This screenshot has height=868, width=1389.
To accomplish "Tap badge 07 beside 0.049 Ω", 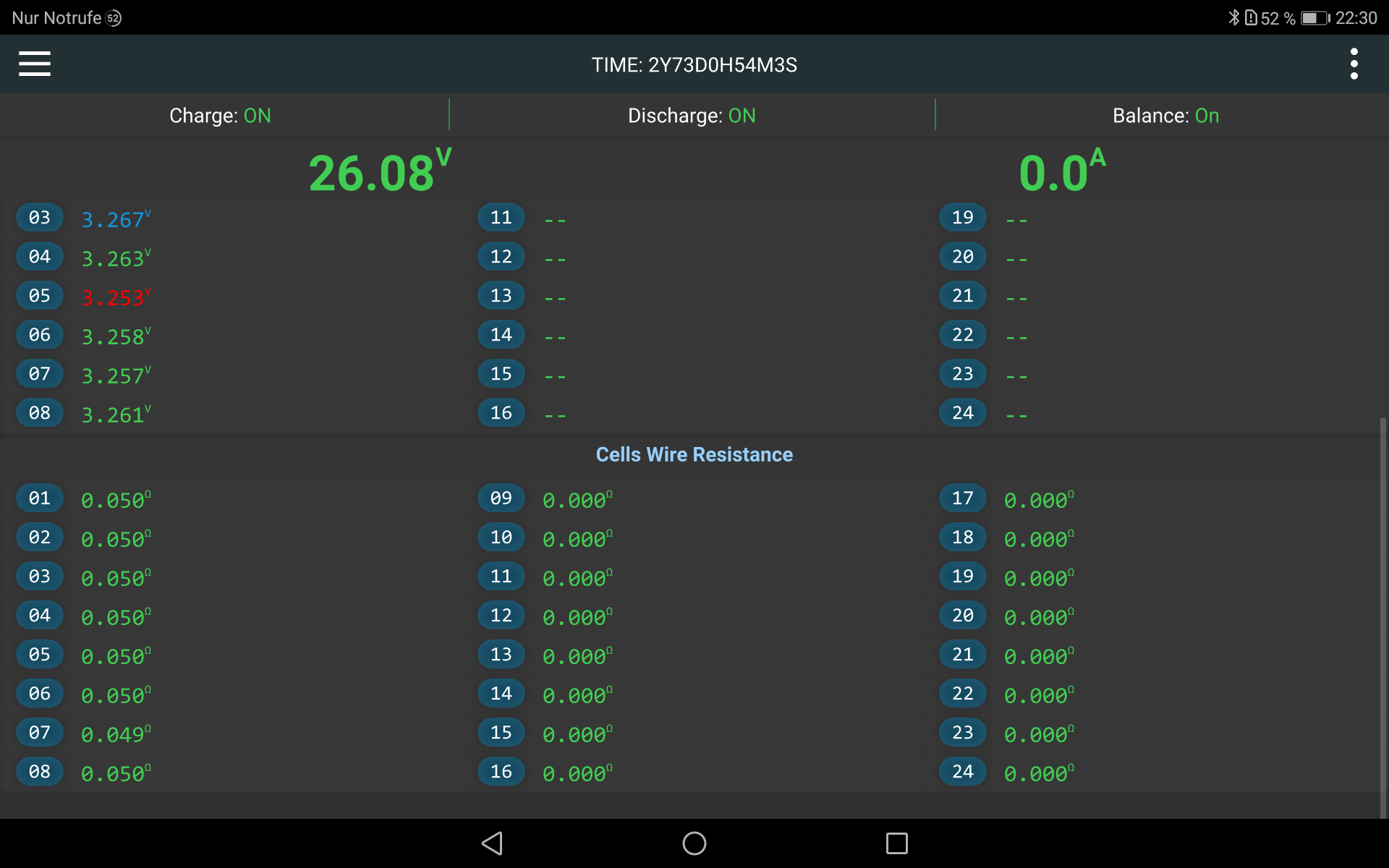I will pyautogui.click(x=40, y=732).
